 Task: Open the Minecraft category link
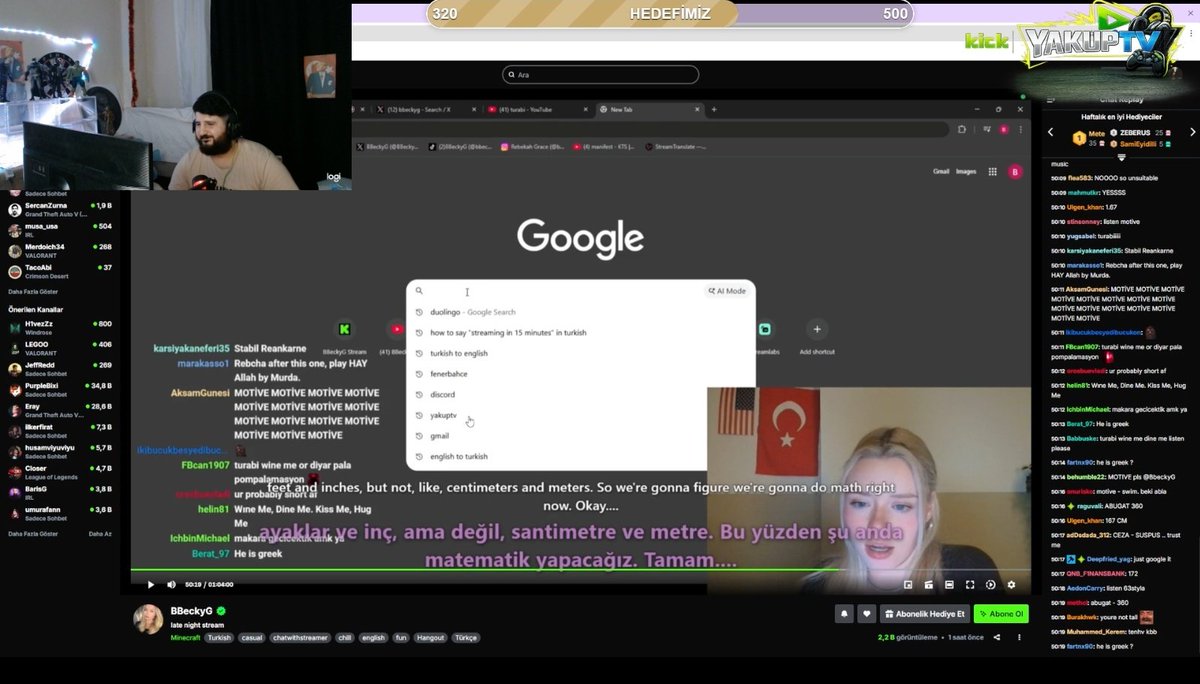coord(186,637)
